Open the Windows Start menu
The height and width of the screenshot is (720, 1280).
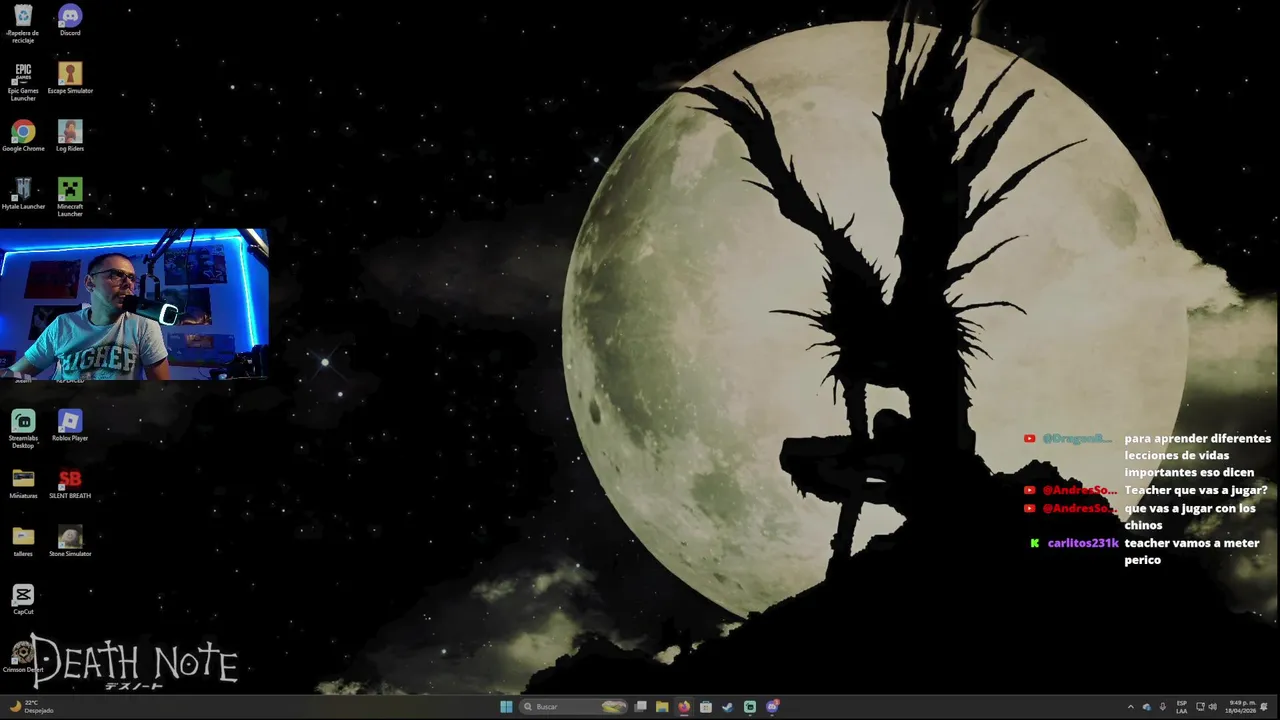tap(506, 707)
